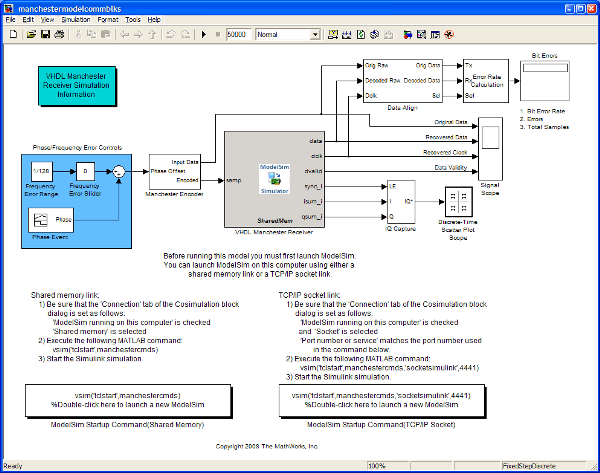Save the model using the floppy disk icon
Screen dimensions: 600x473
coord(45,34)
